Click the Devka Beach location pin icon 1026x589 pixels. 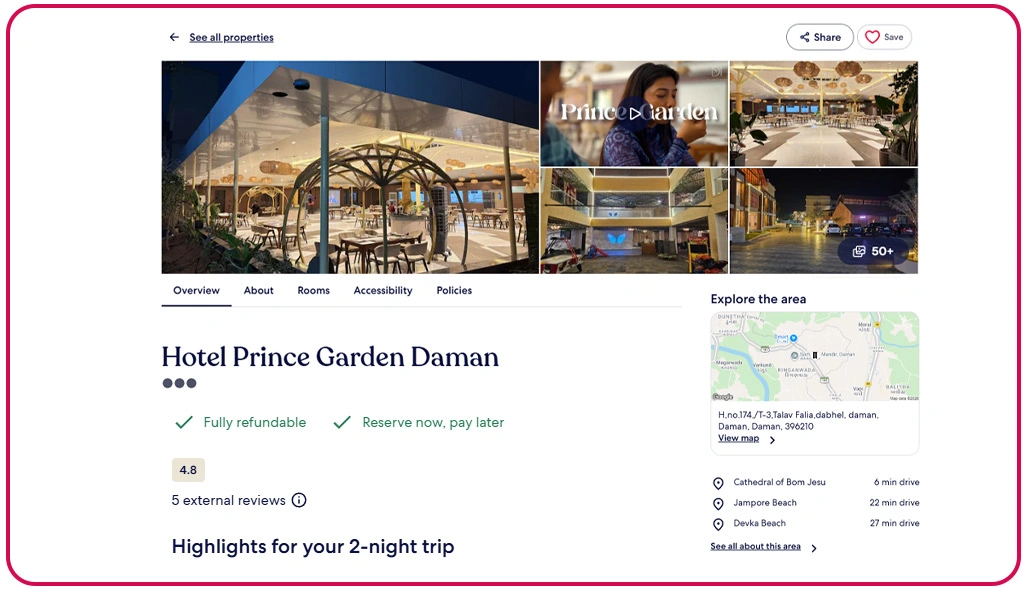click(718, 524)
